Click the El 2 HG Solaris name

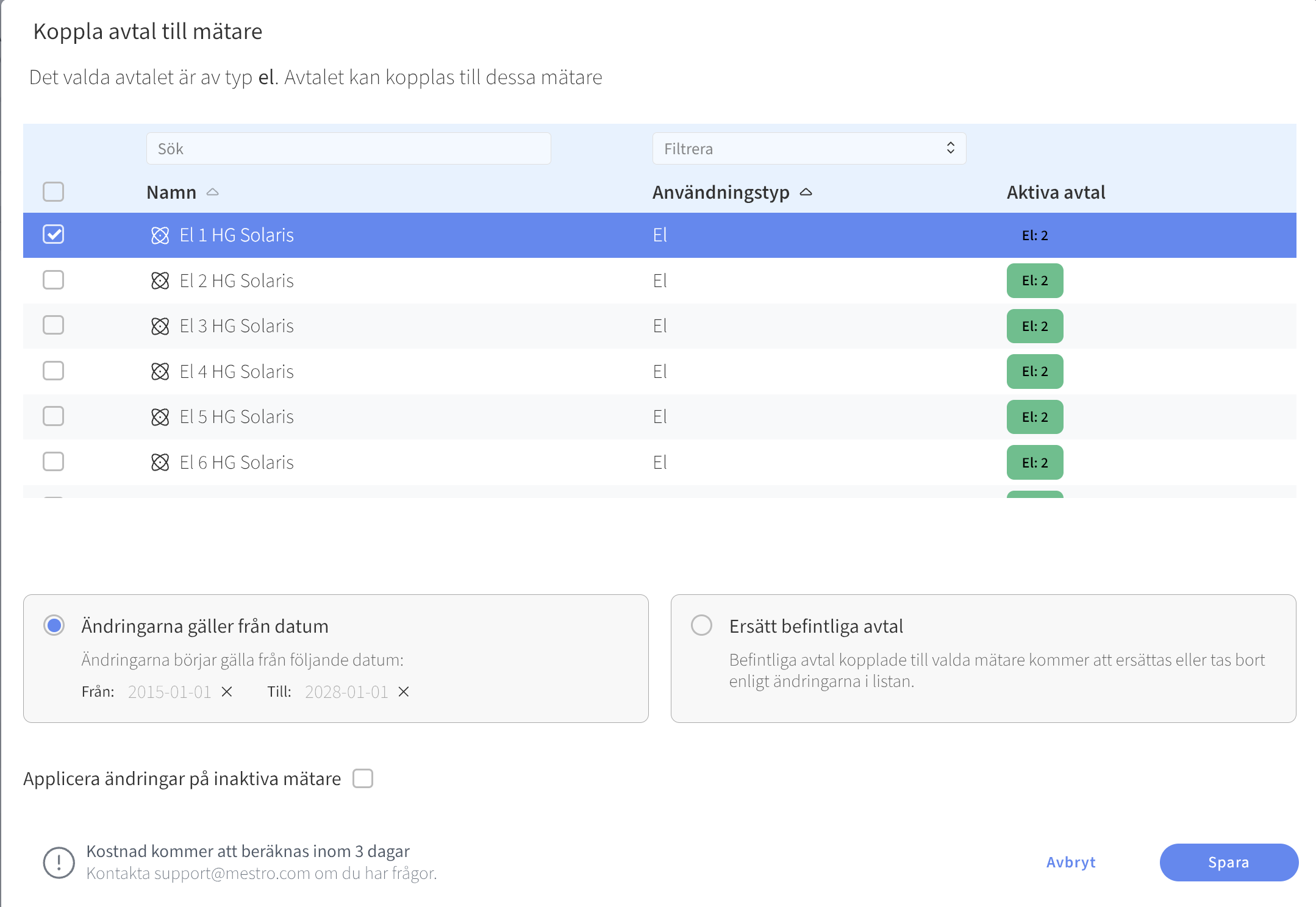pos(237,281)
